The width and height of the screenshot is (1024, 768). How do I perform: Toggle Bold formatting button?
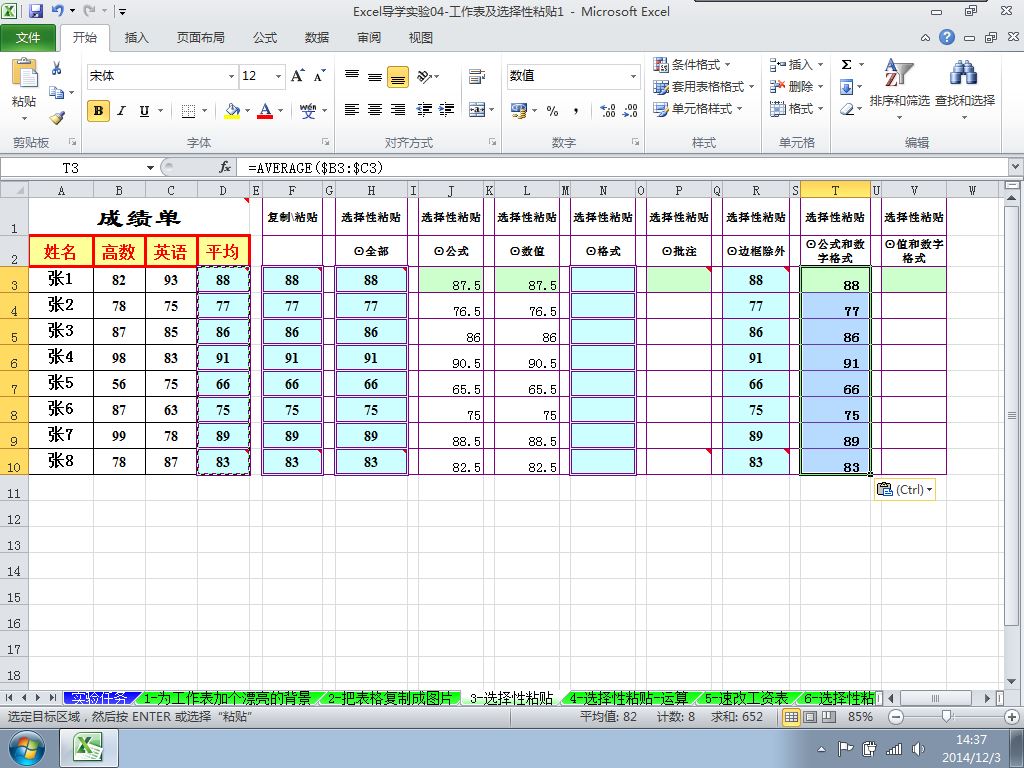coord(98,111)
